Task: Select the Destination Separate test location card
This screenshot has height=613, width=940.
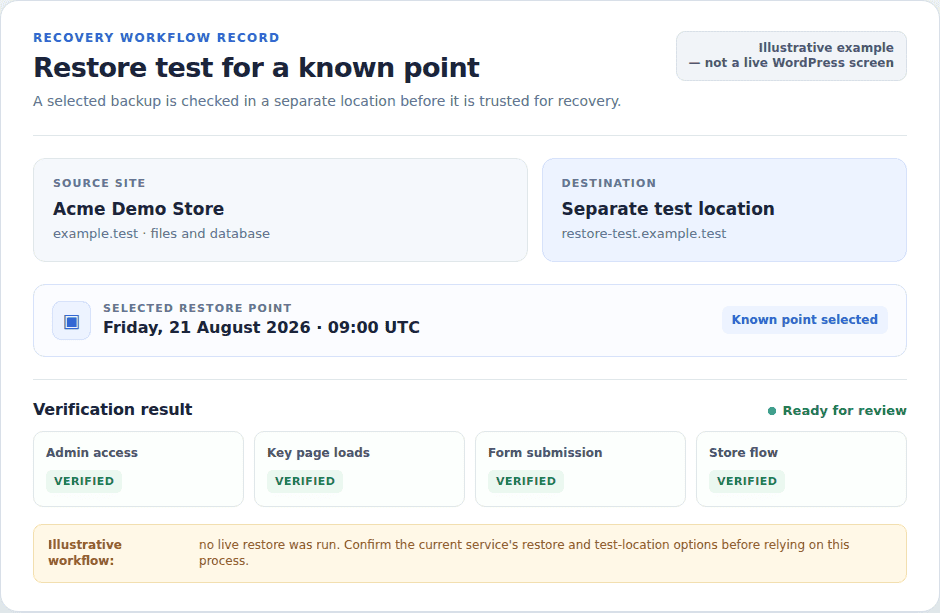Action: 724,210
